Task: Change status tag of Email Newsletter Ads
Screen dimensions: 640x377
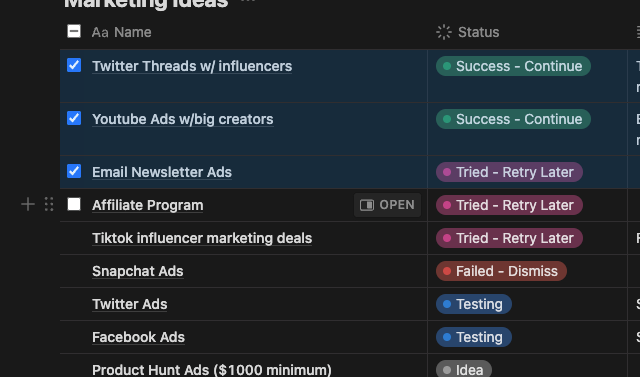Action: (x=509, y=172)
